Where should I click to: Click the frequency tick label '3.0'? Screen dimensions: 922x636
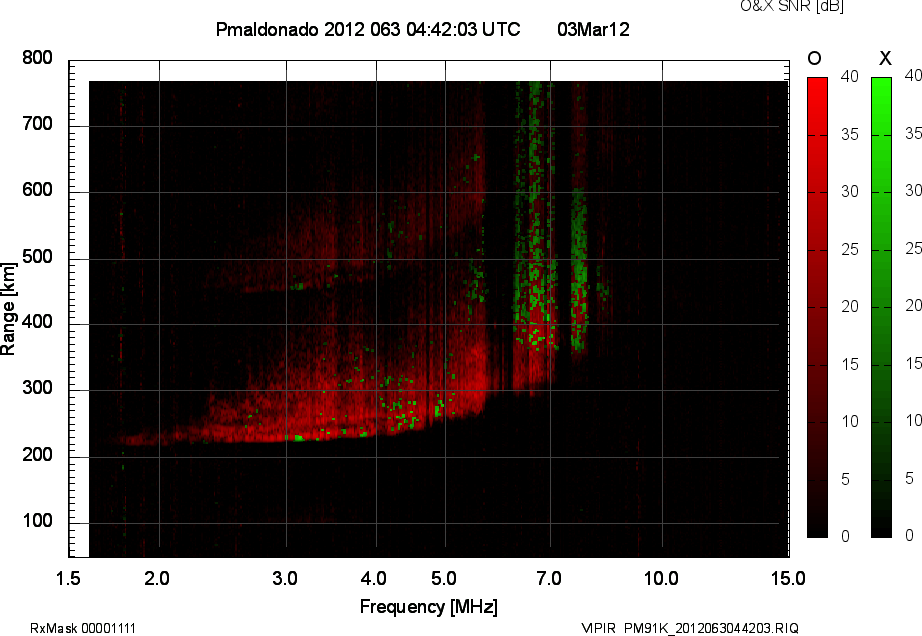click(x=285, y=578)
